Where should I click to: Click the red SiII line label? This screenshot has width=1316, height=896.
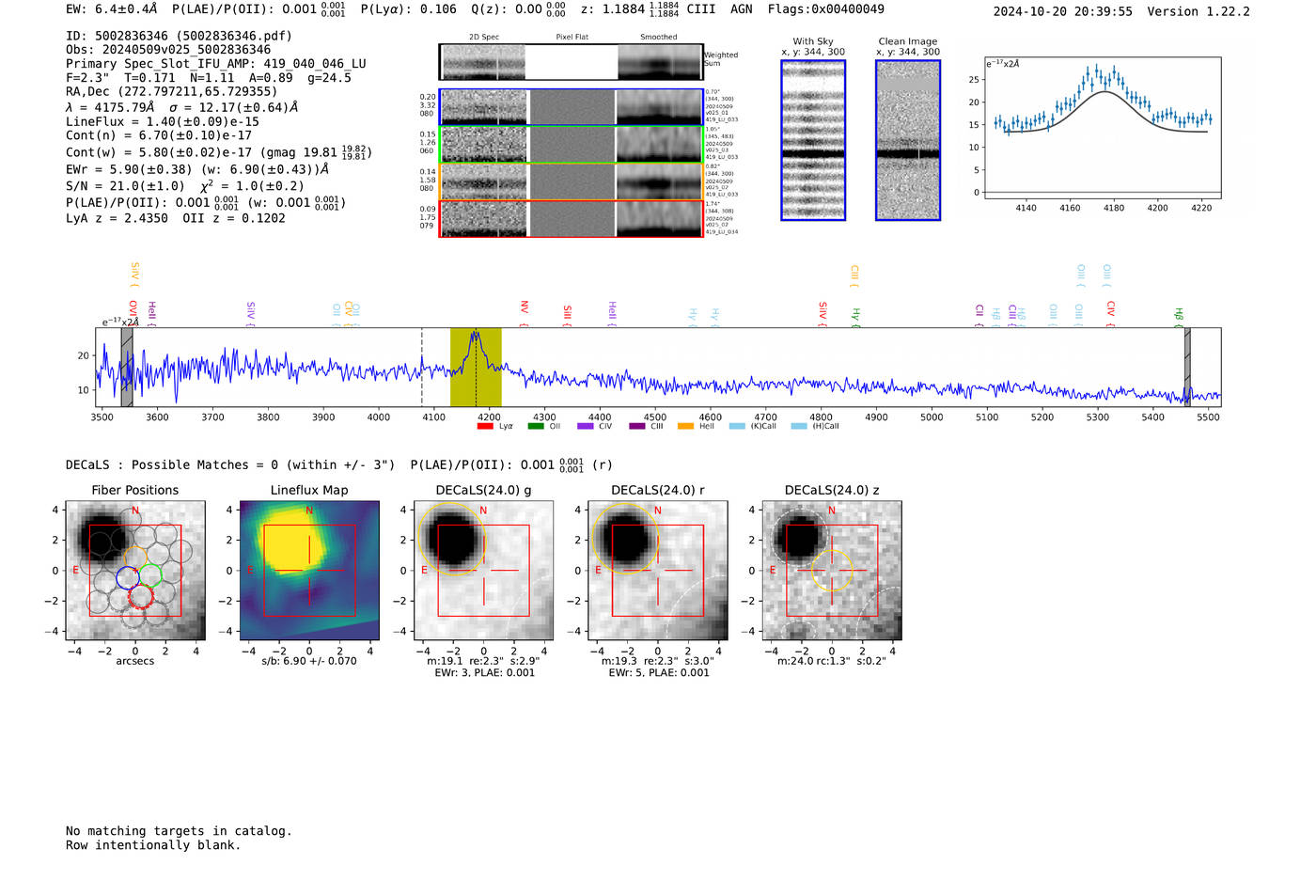point(568,313)
